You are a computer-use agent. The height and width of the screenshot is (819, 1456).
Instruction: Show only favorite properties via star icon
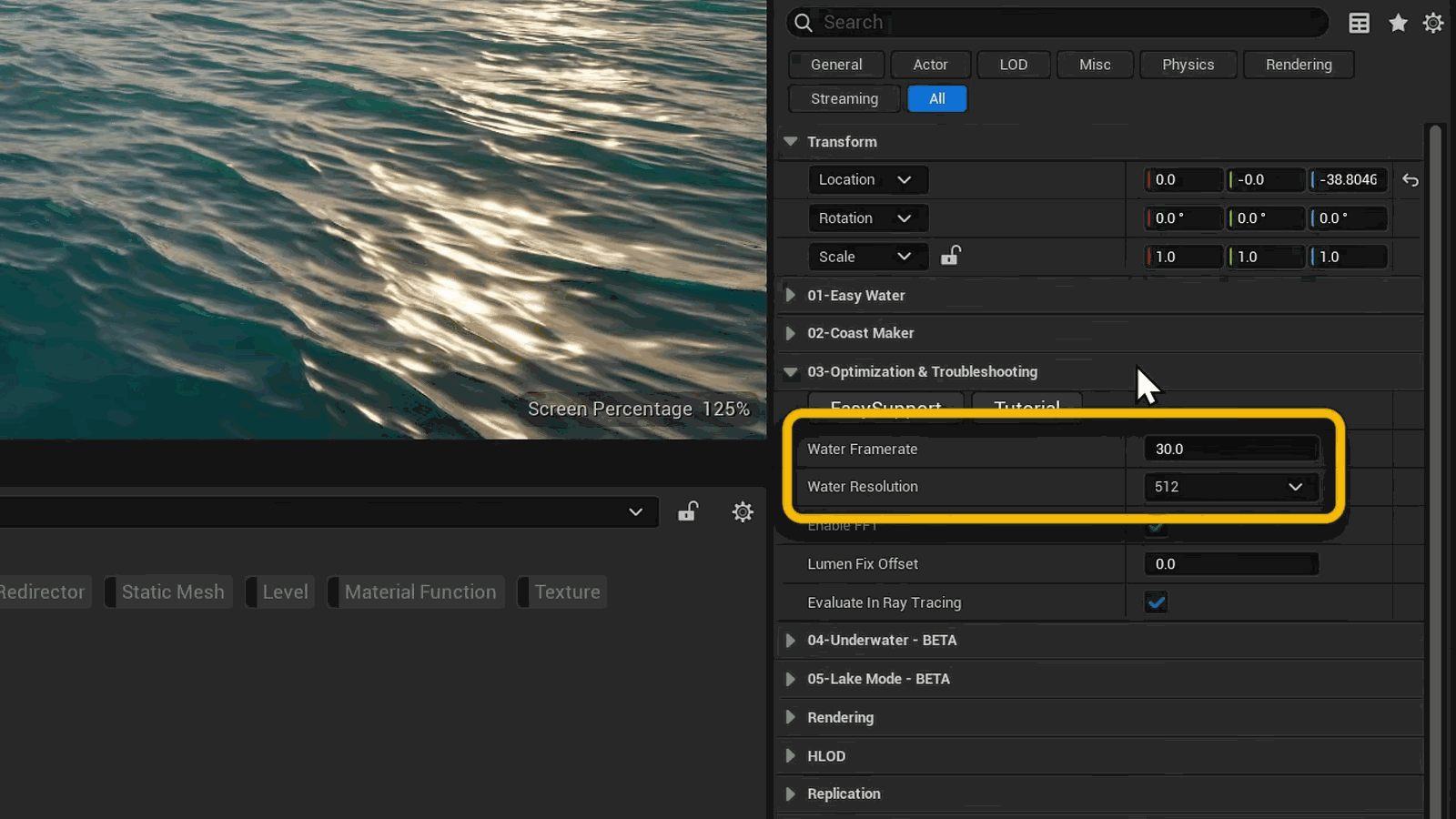pyautogui.click(x=1398, y=23)
